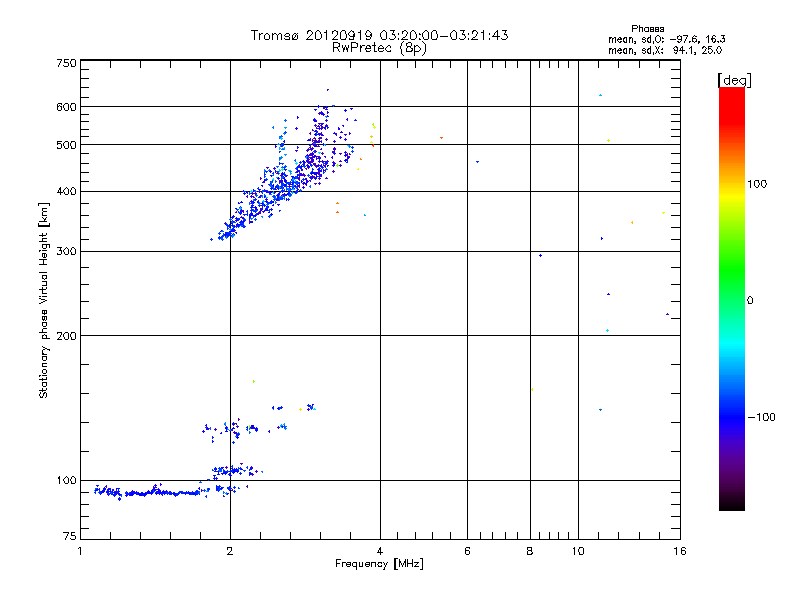Click the frequency axis tick label '2'
The image size is (800, 600).
(x=230, y=551)
